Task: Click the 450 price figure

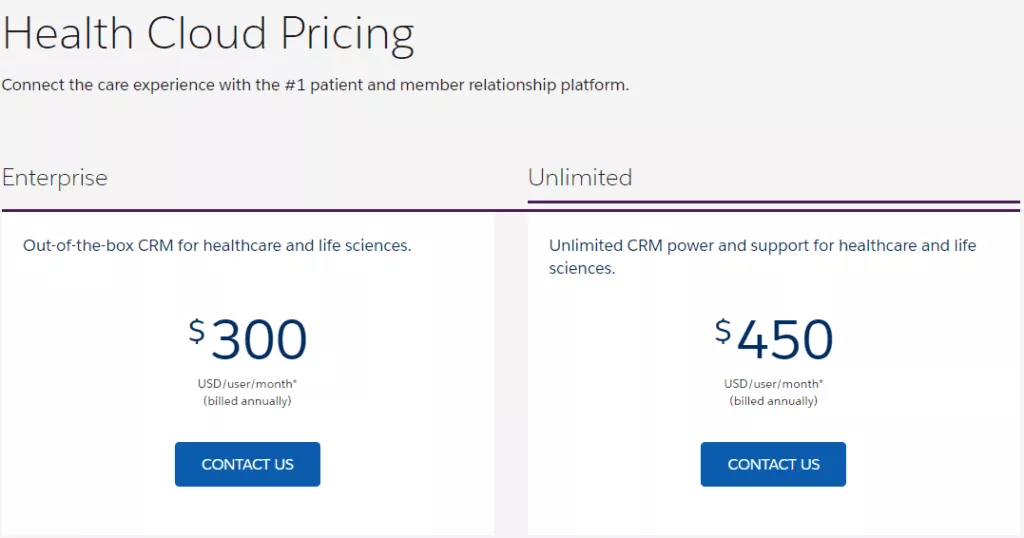Action: [x=785, y=340]
